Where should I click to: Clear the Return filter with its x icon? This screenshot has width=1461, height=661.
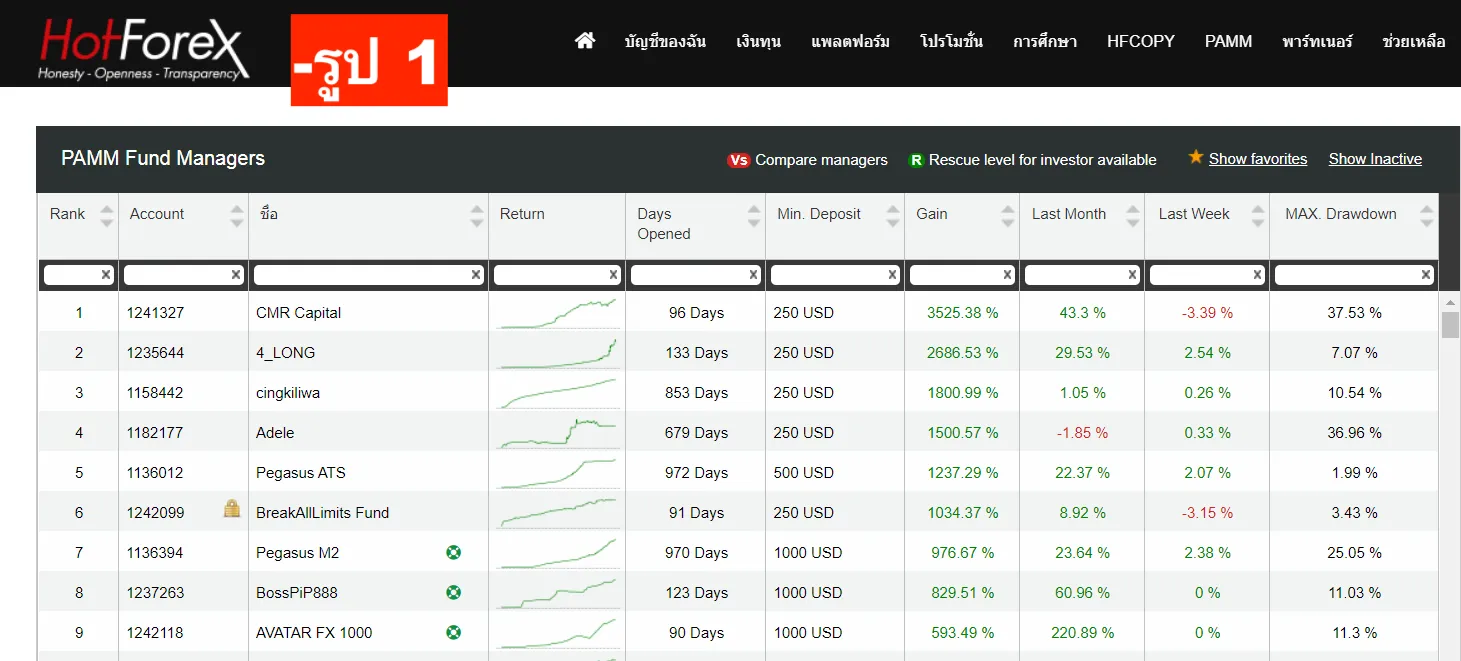coord(614,275)
